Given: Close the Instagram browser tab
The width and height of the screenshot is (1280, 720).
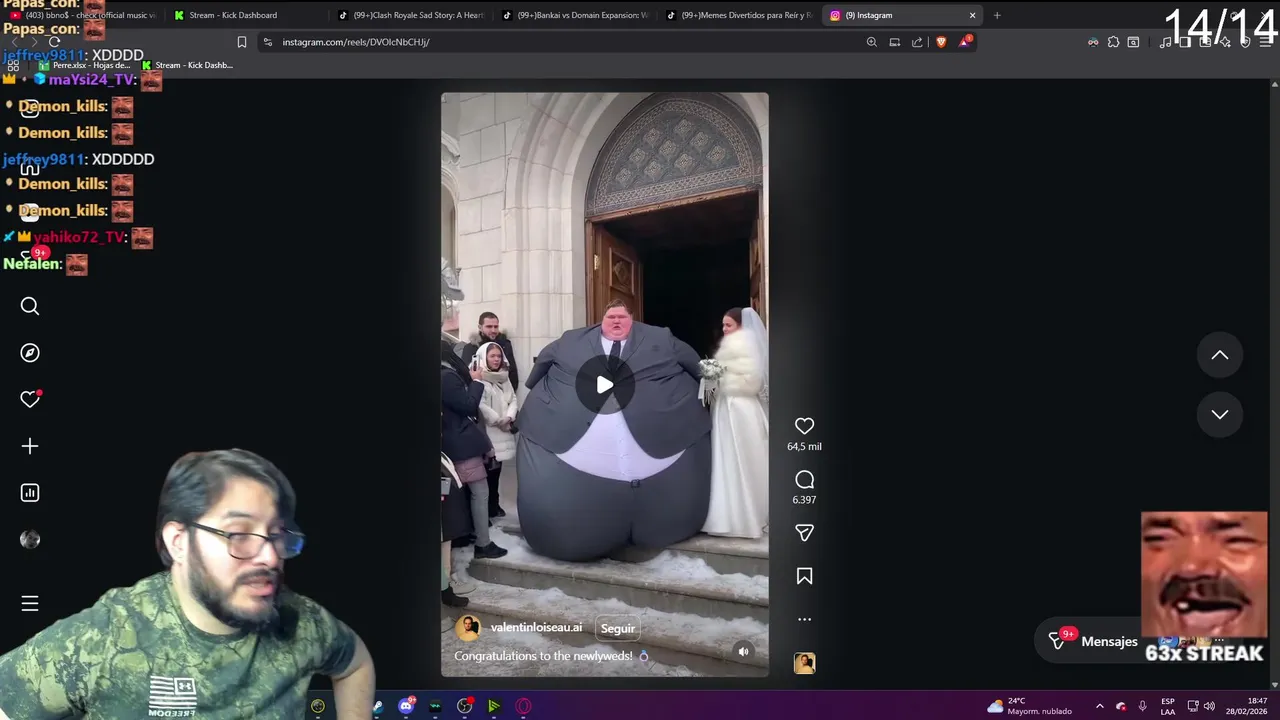Looking at the screenshot, I should [x=972, y=15].
